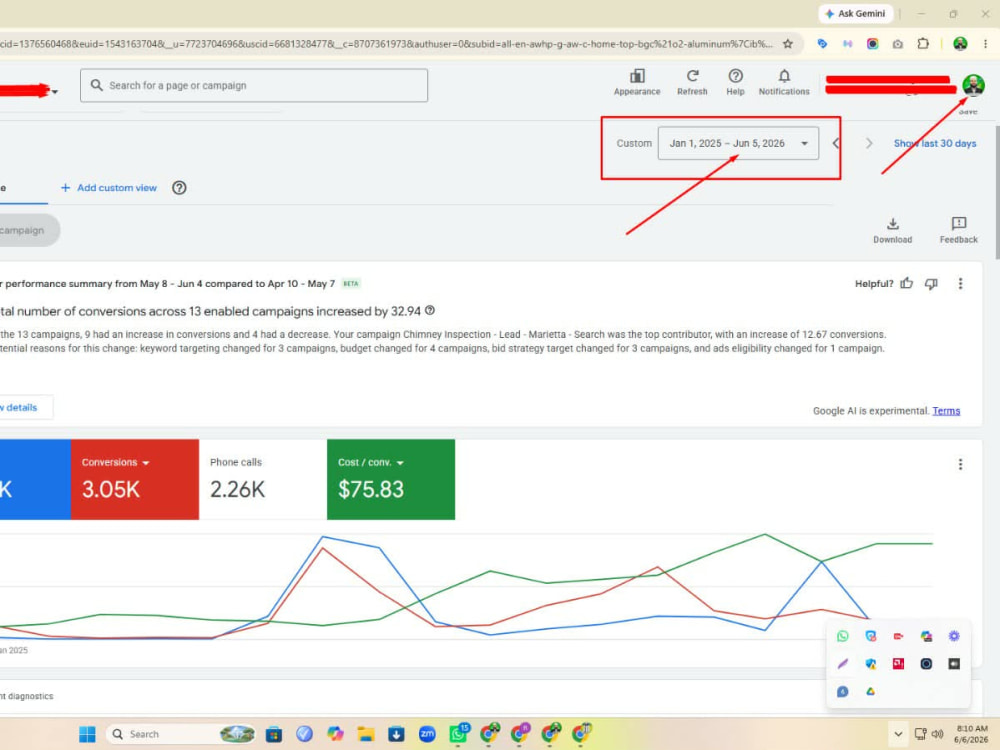Focus the page or campaign search field
The width and height of the screenshot is (1000, 750).
click(254, 85)
